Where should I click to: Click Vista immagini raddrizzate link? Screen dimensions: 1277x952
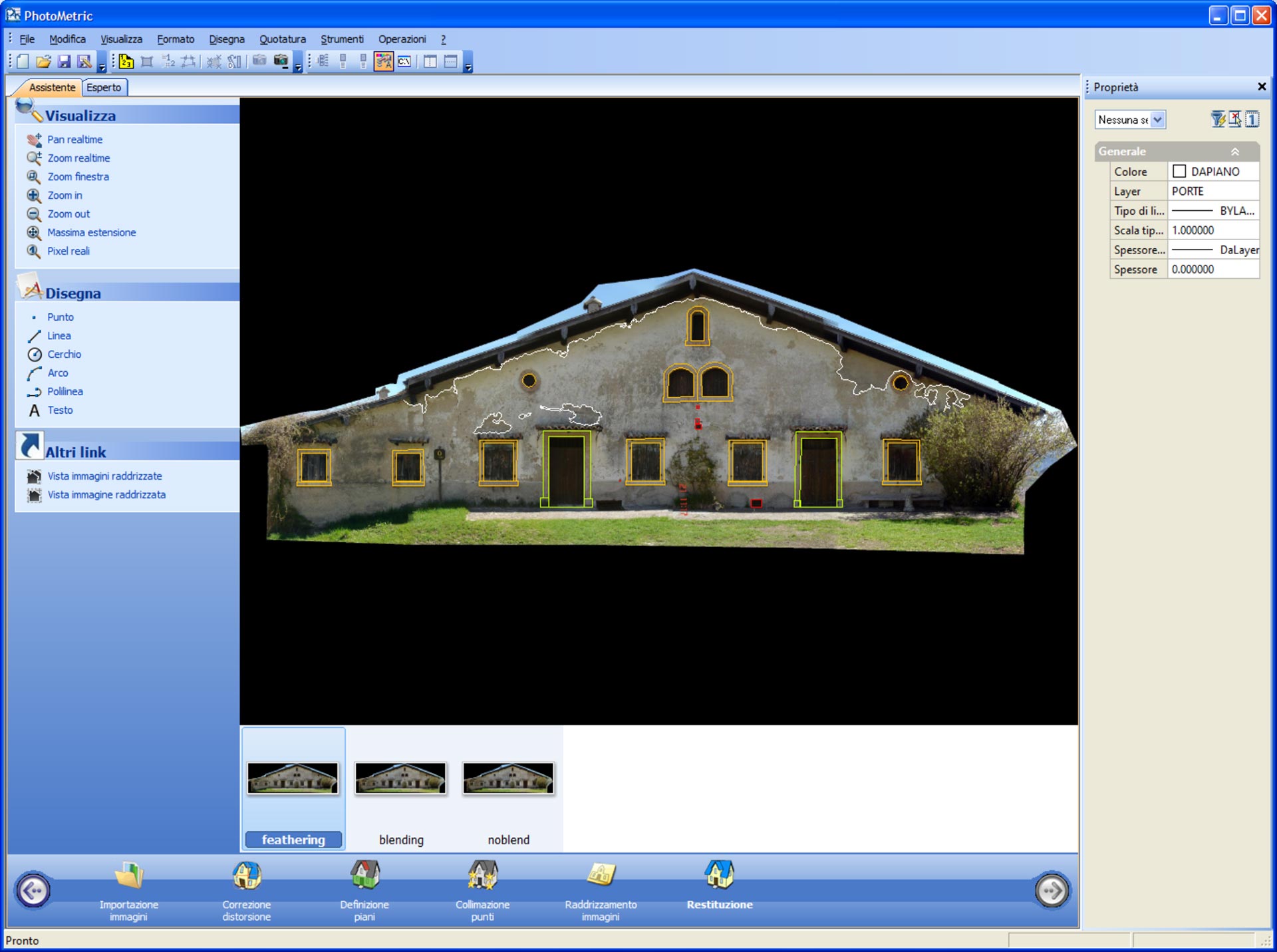coord(104,476)
